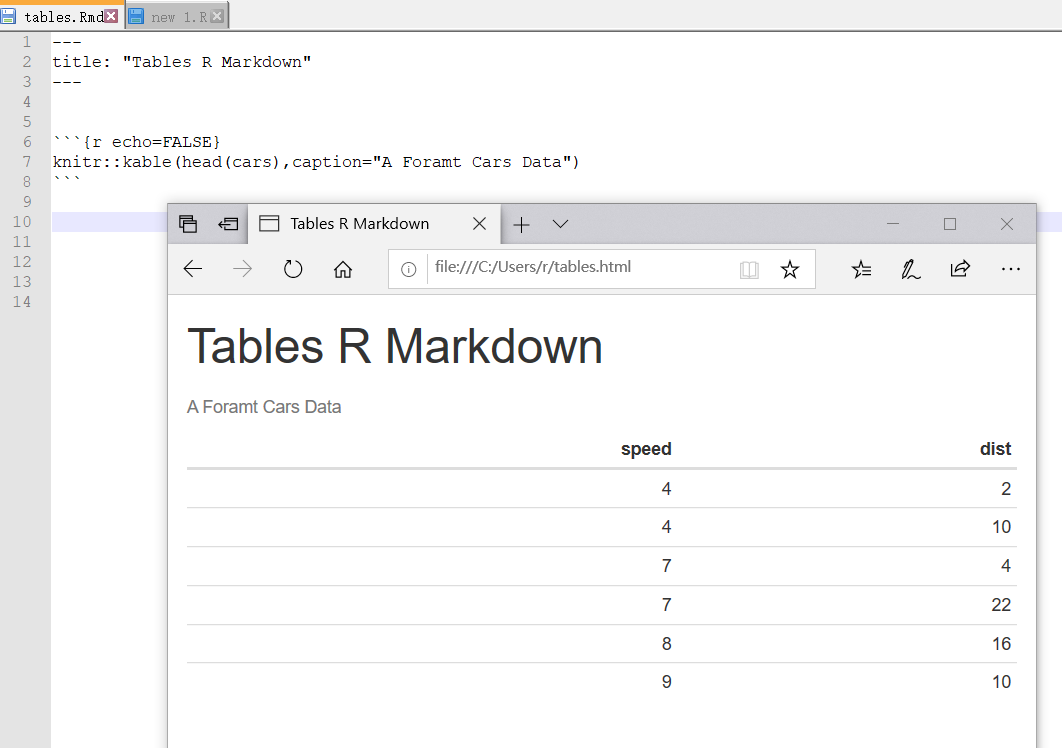Click dist value 22 in the table

pos(1000,604)
